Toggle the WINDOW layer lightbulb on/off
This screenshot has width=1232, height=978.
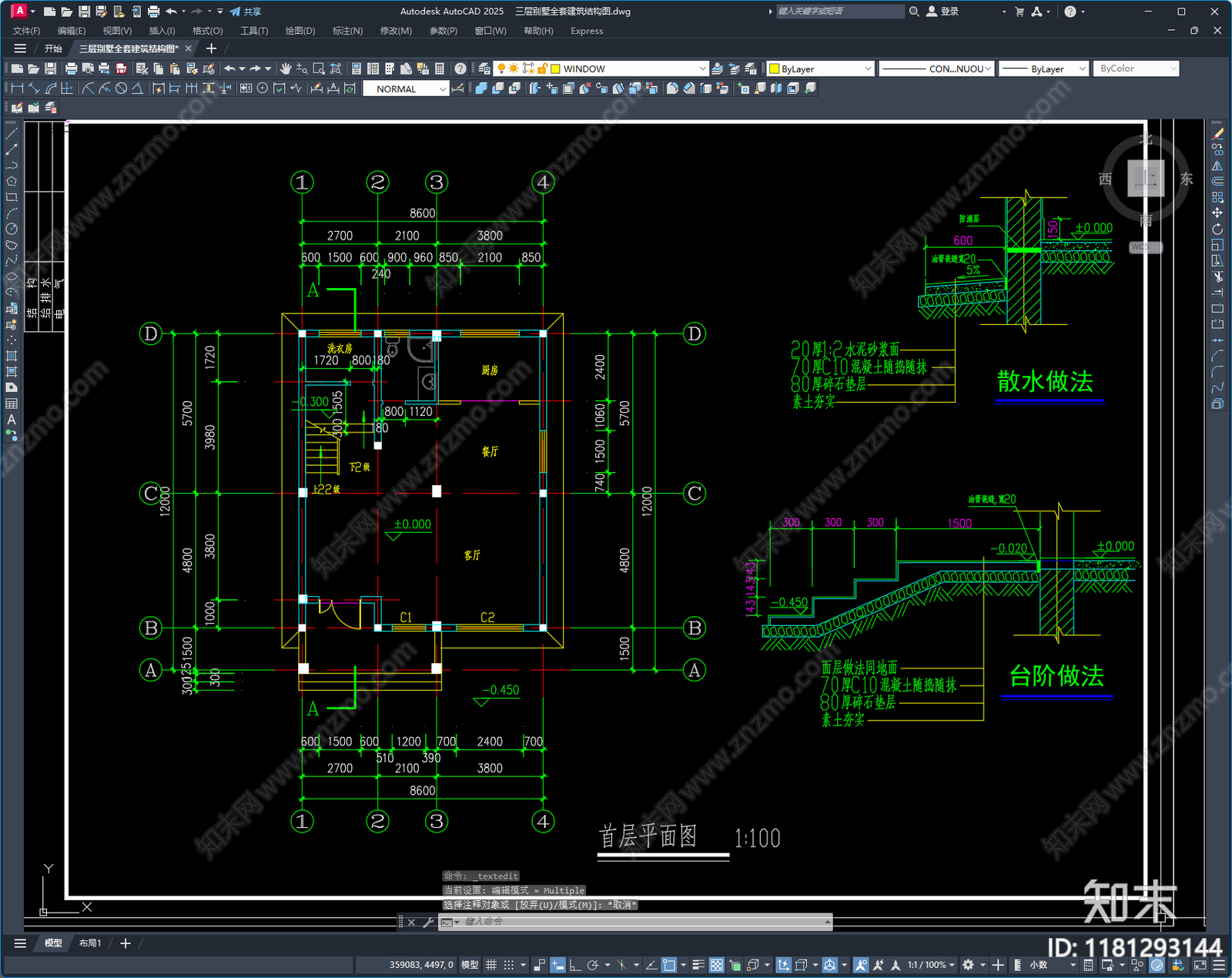(x=501, y=69)
